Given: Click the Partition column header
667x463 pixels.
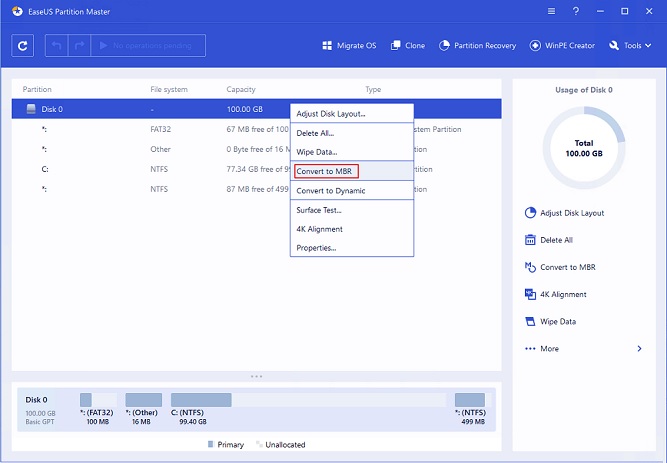Looking at the screenshot, I should tap(37, 89).
